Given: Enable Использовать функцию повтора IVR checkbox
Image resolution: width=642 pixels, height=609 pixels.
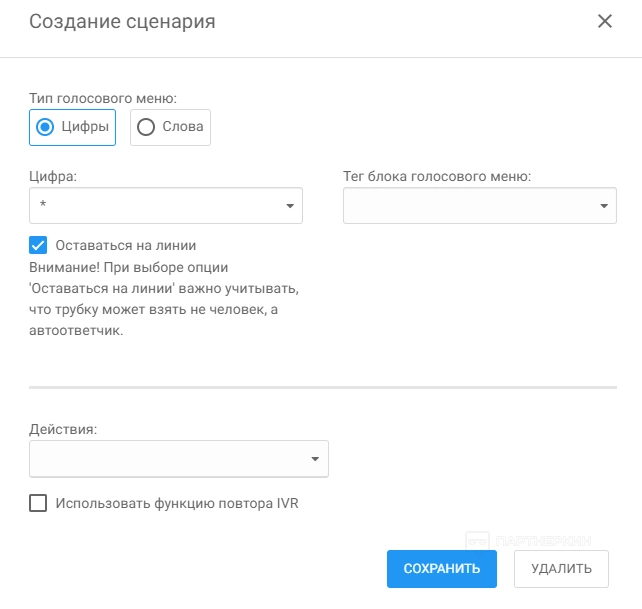Looking at the screenshot, I should [39, 504].
